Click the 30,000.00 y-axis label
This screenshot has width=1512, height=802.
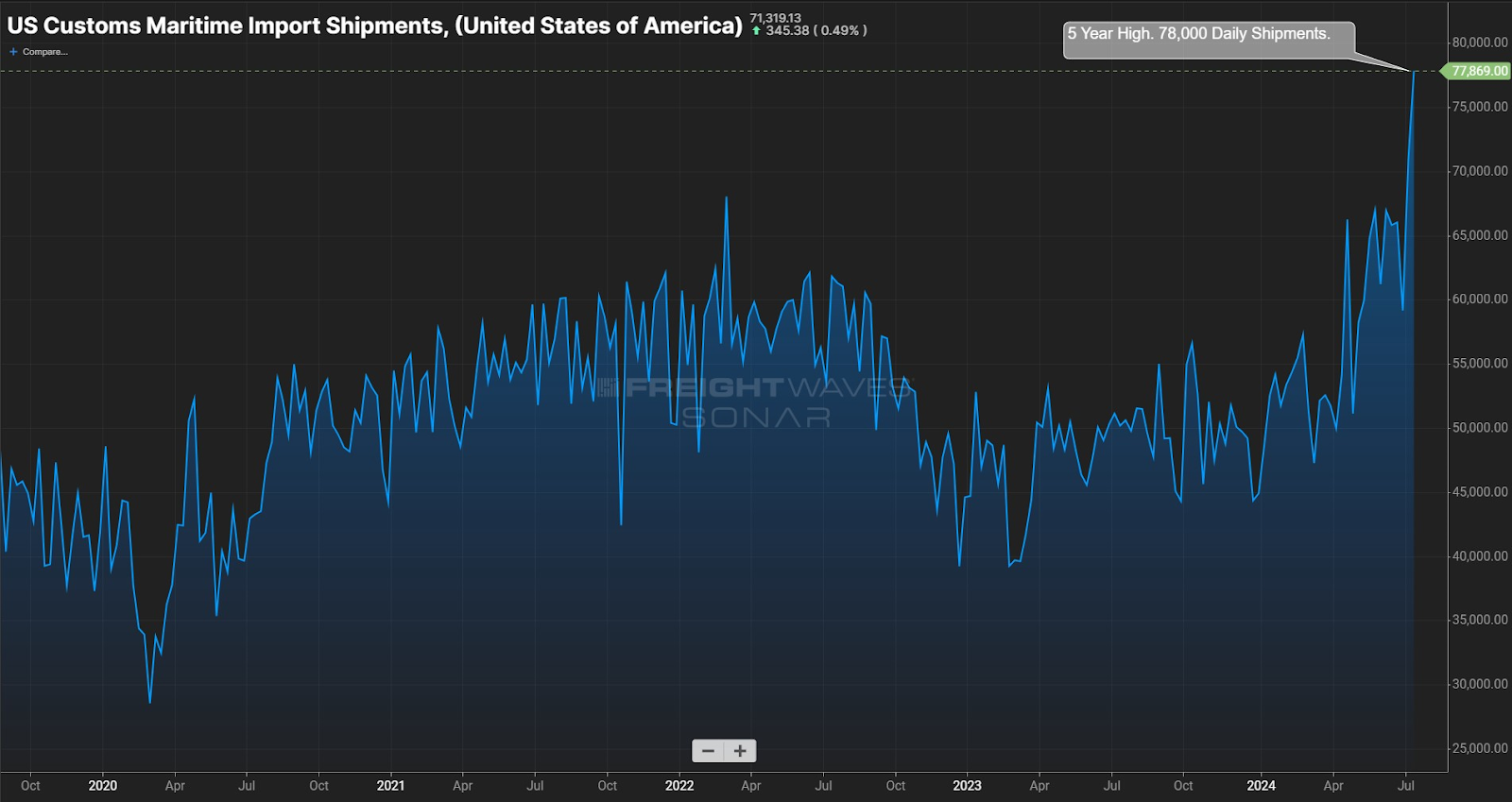point(1480,685)
